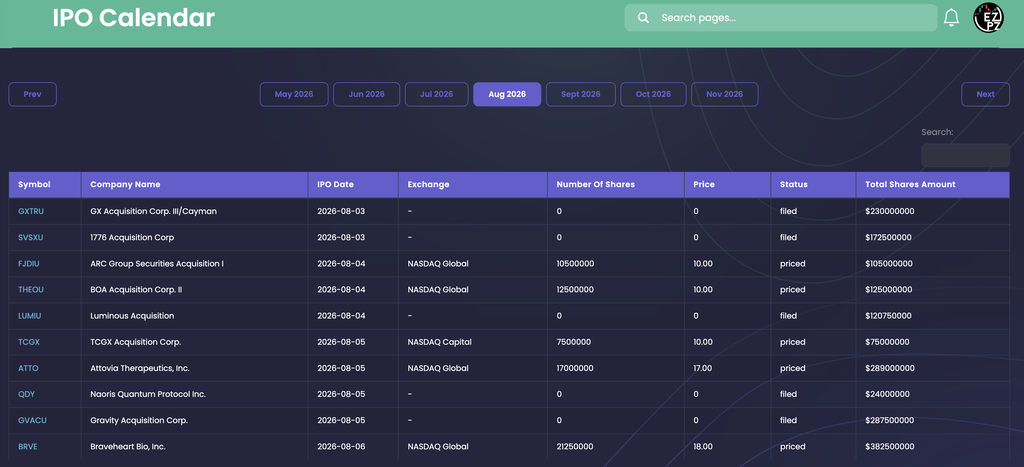
Task: Focus the Search pages field
Action: pos(780,18)
